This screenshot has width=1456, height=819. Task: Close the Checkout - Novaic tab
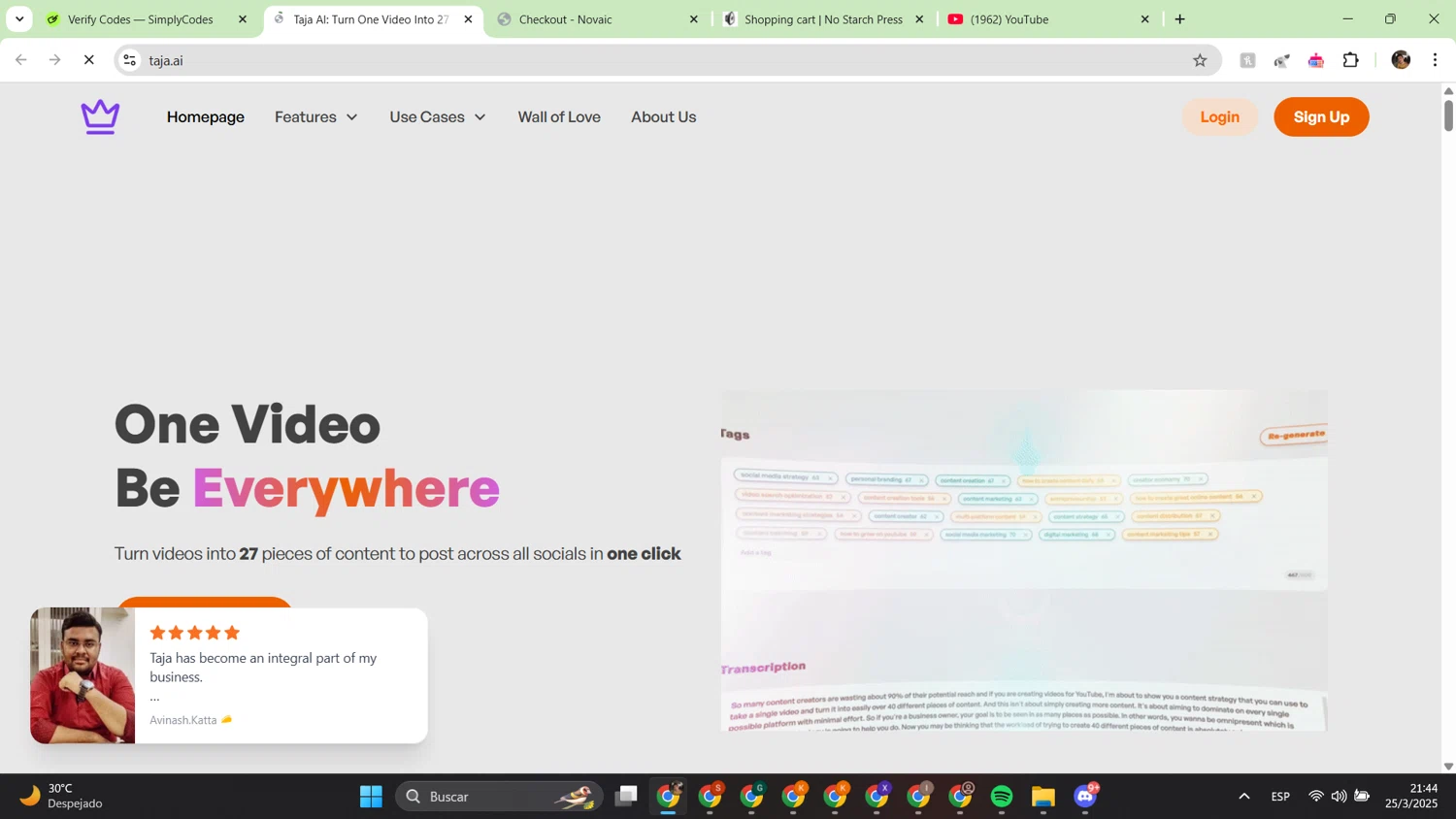(694, 19)
